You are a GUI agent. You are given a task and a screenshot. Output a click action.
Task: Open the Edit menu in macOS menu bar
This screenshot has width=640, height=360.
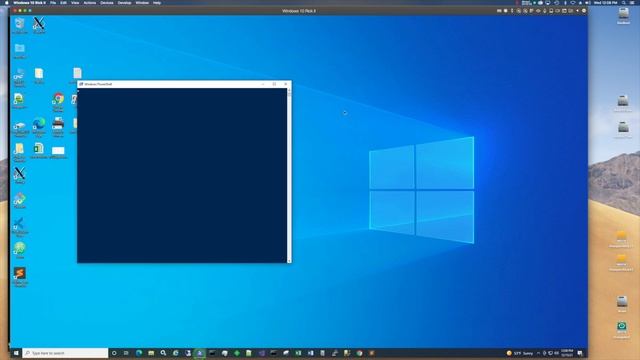(63, 2)
